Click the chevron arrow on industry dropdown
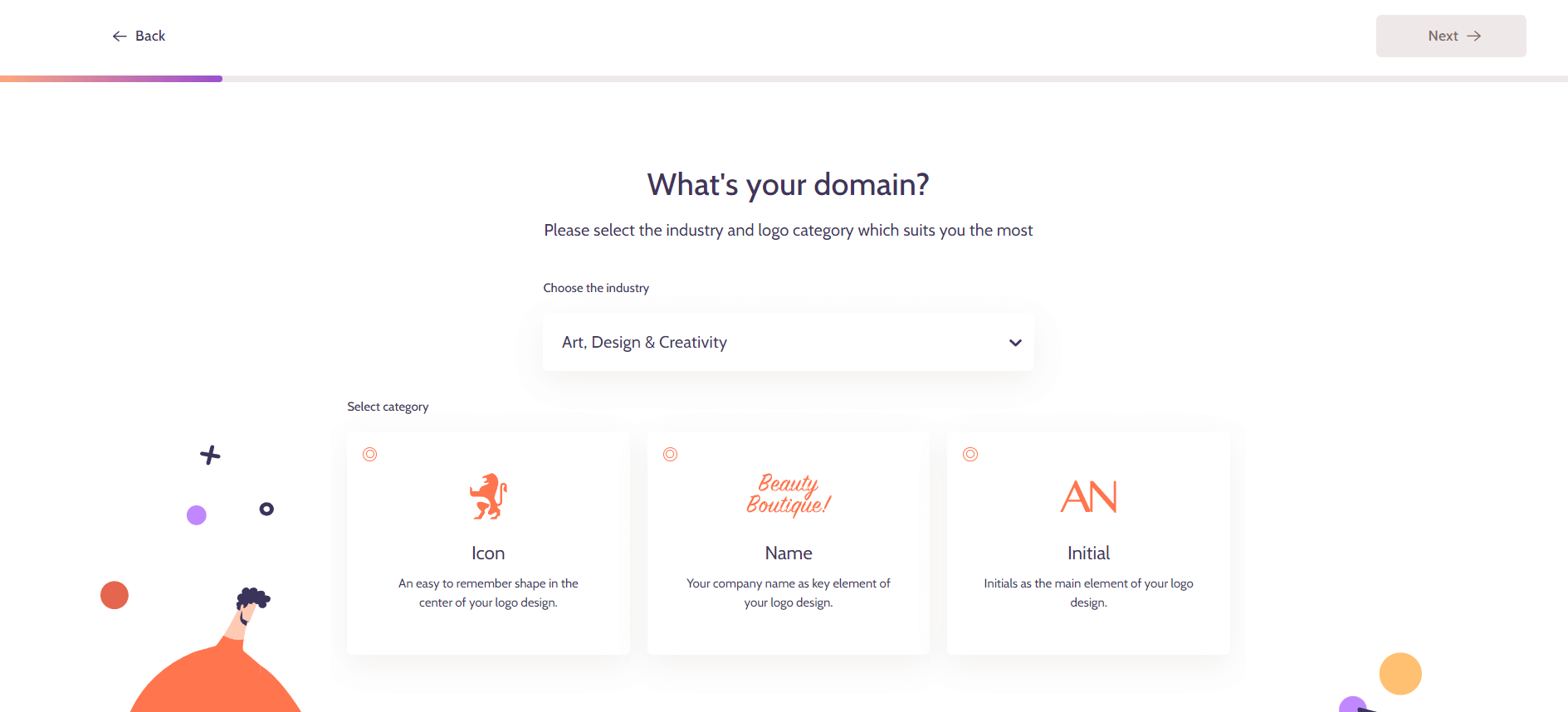Viewport: 1568px width, 712px height. point(1015,343)
